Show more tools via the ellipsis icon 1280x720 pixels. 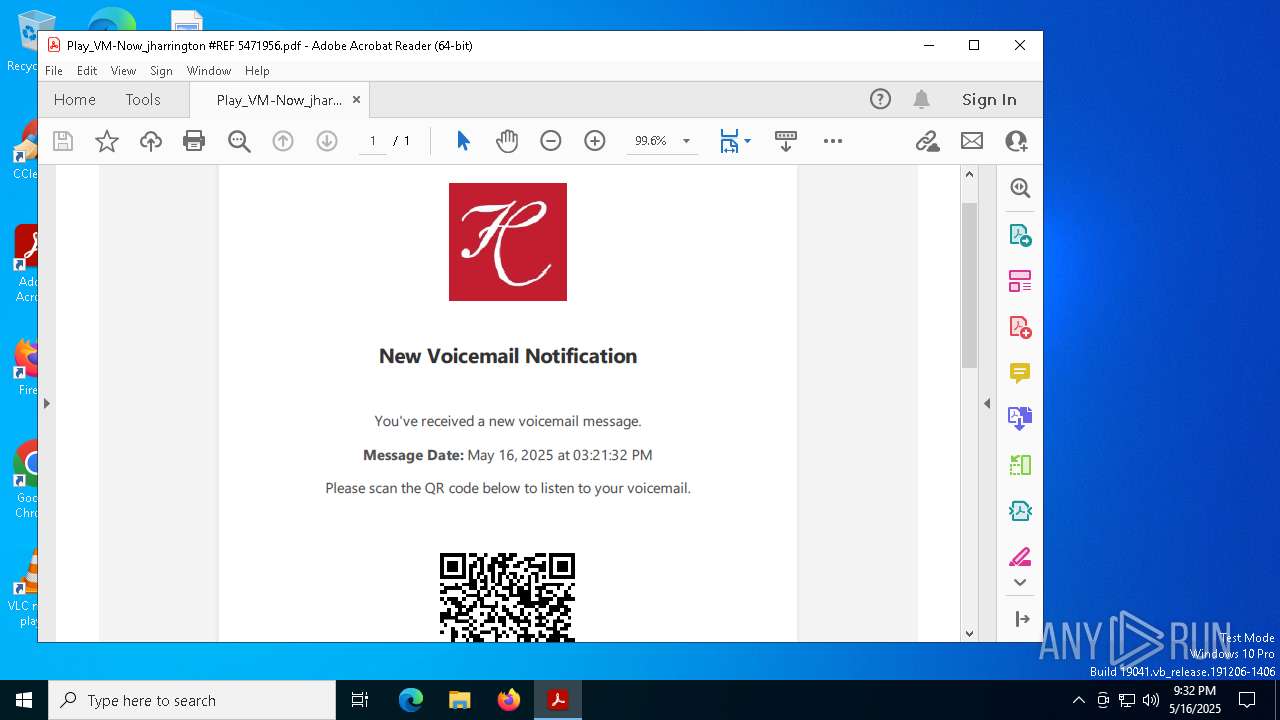coord(833,141)
